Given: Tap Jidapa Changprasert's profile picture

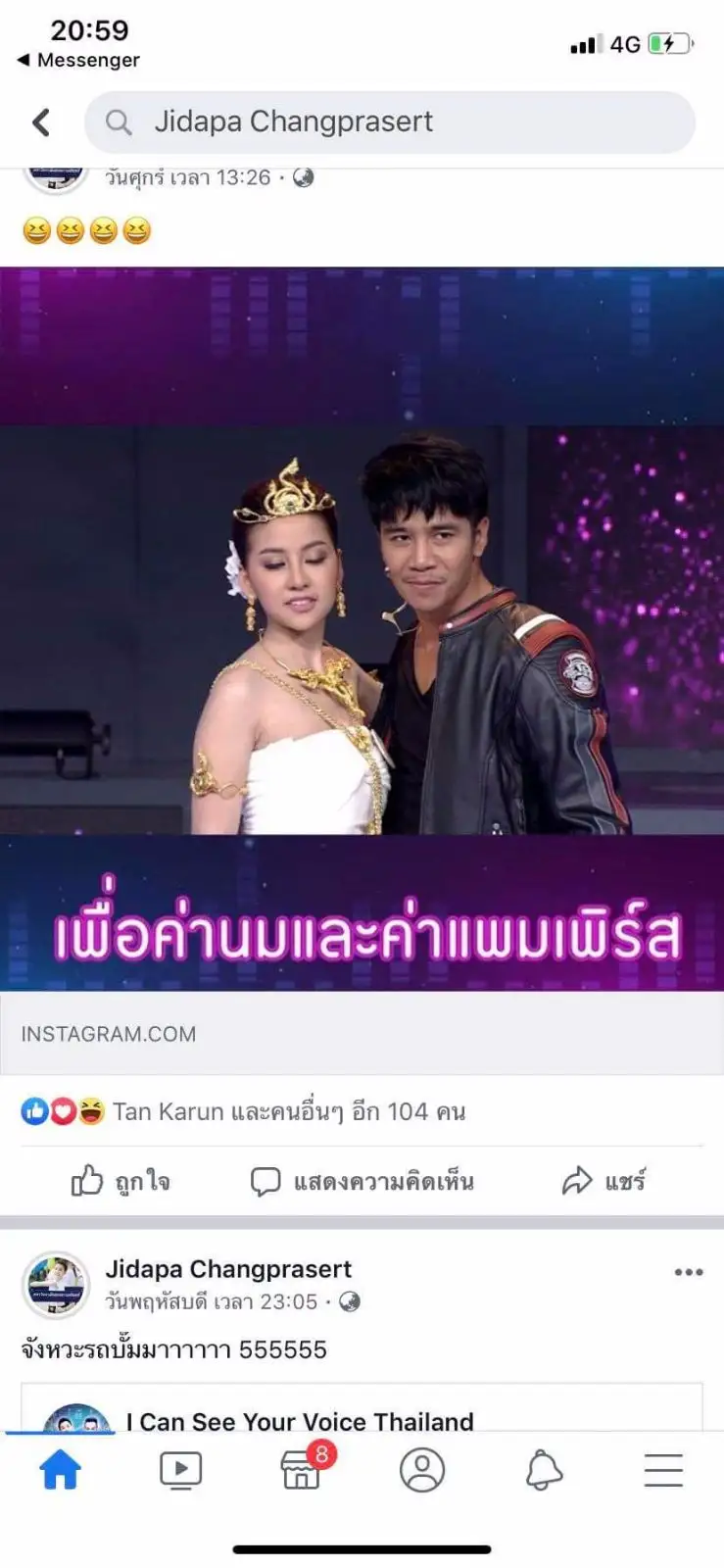Looking at the screenshot, I should (x=56, y=1285).
